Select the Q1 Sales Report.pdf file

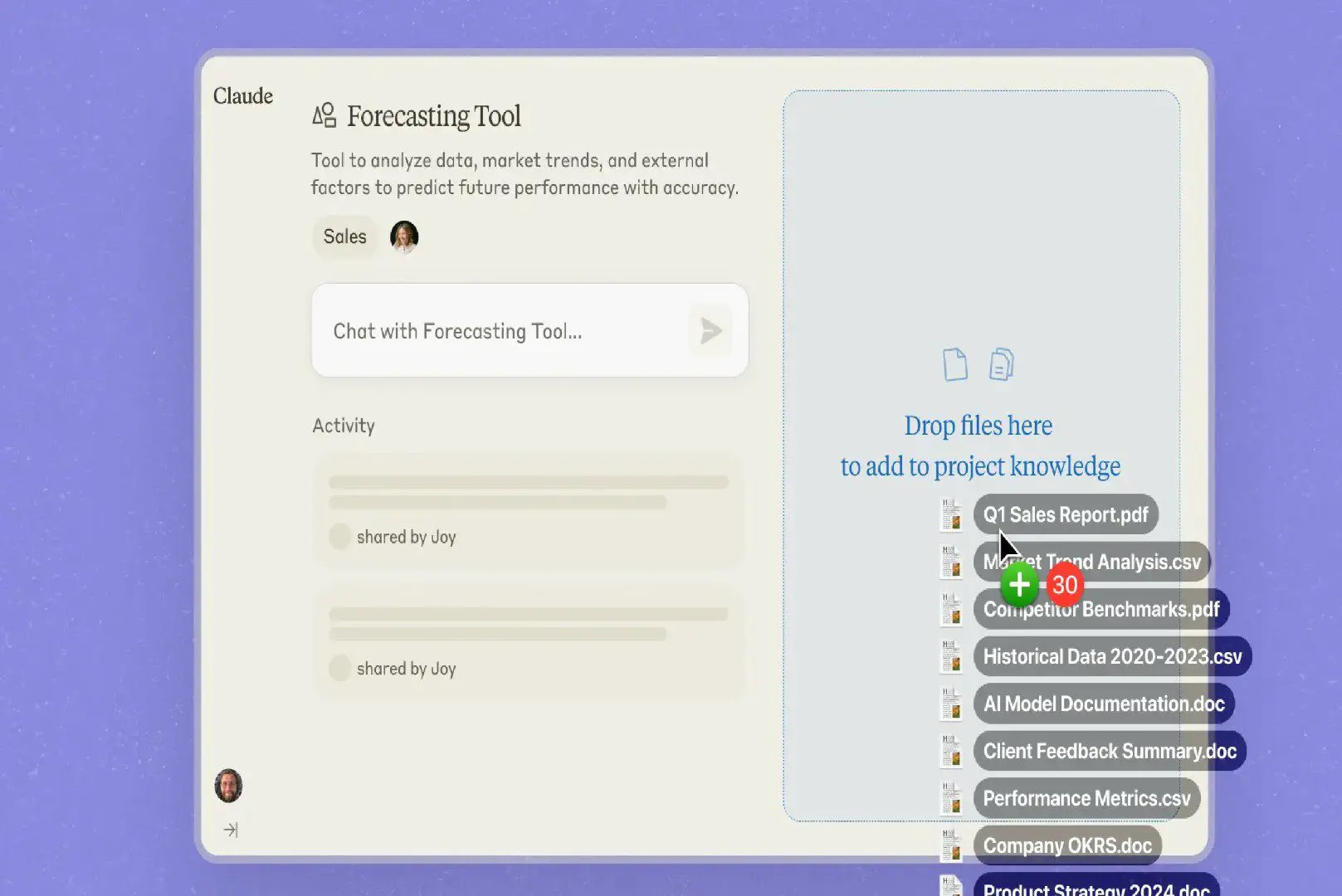point(1066,514)
